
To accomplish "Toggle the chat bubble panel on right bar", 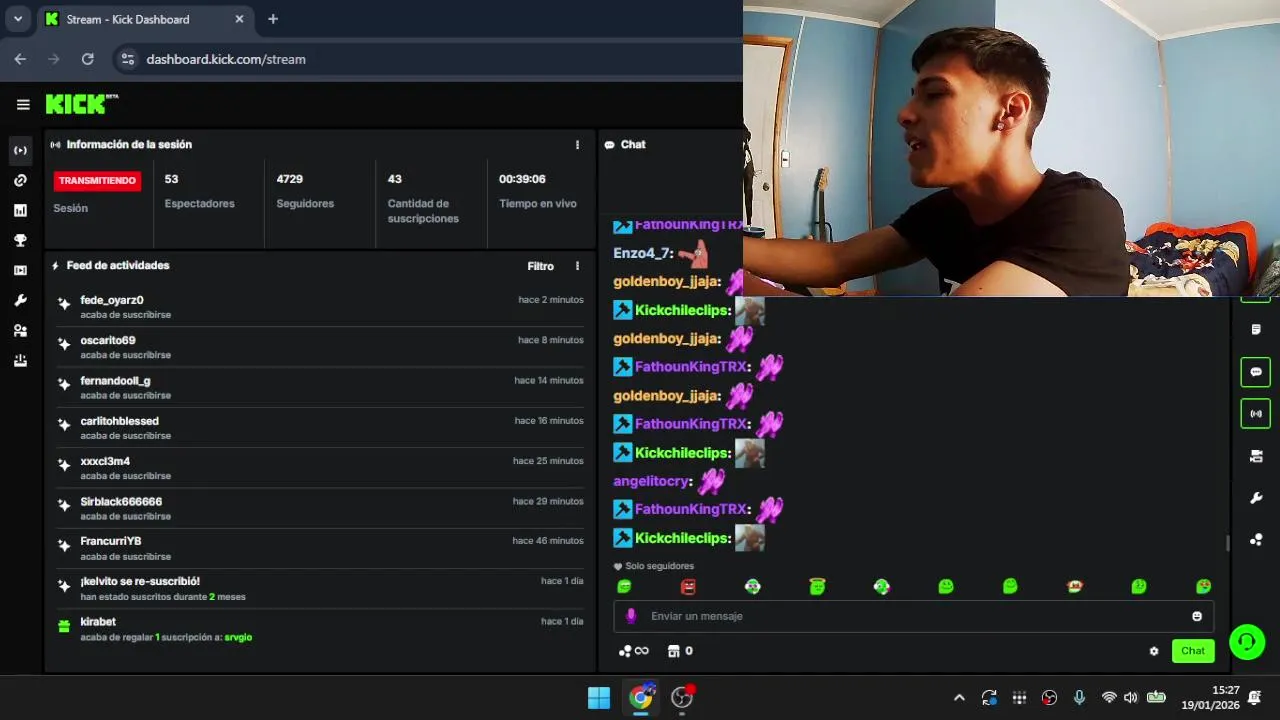I will pos(1256,372).
